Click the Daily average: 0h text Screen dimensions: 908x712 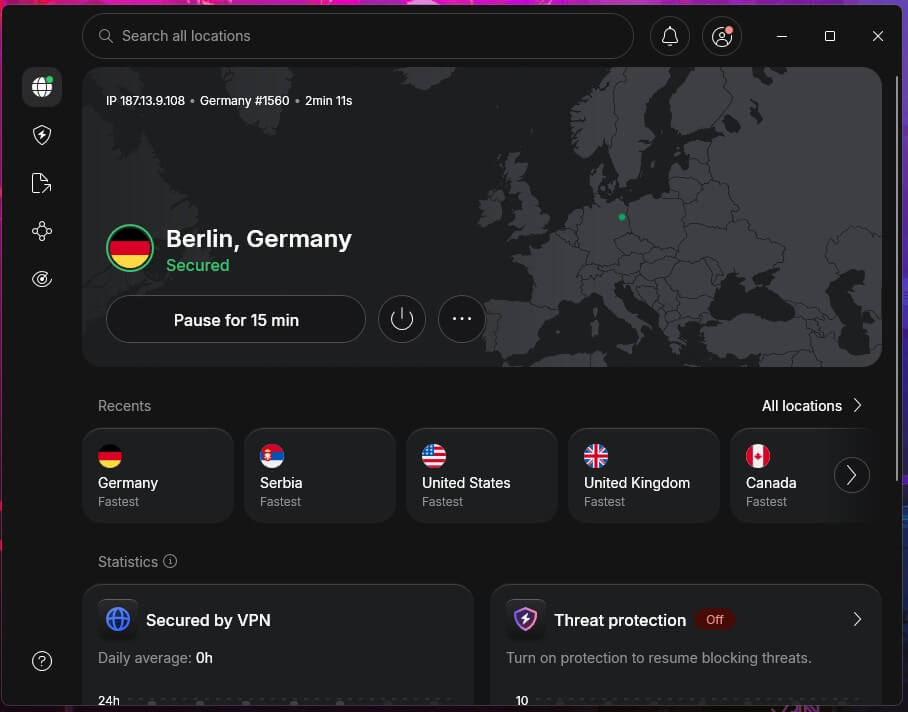155,658
